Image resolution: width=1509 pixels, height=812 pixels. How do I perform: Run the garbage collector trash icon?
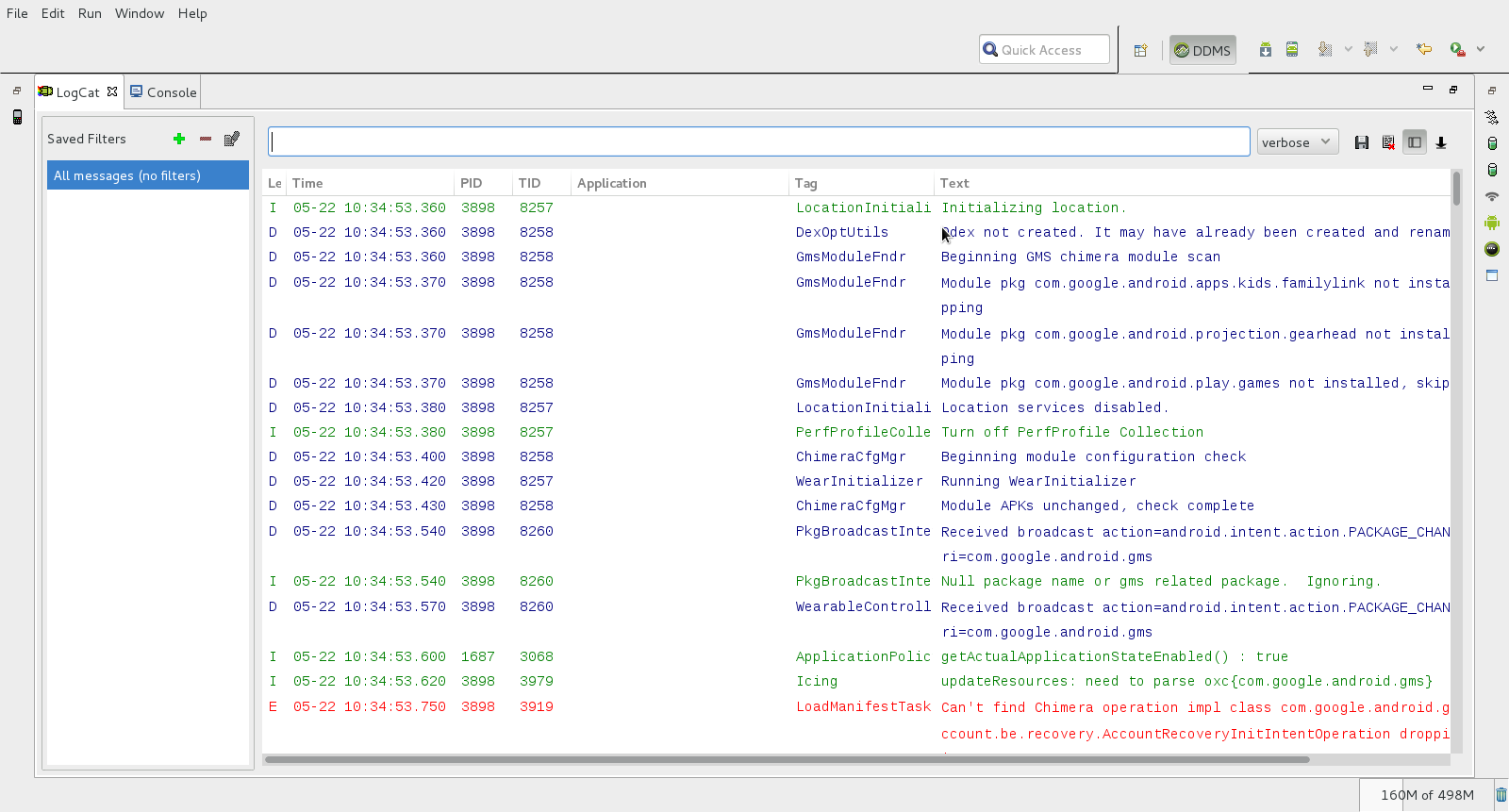click(1501, 795)
